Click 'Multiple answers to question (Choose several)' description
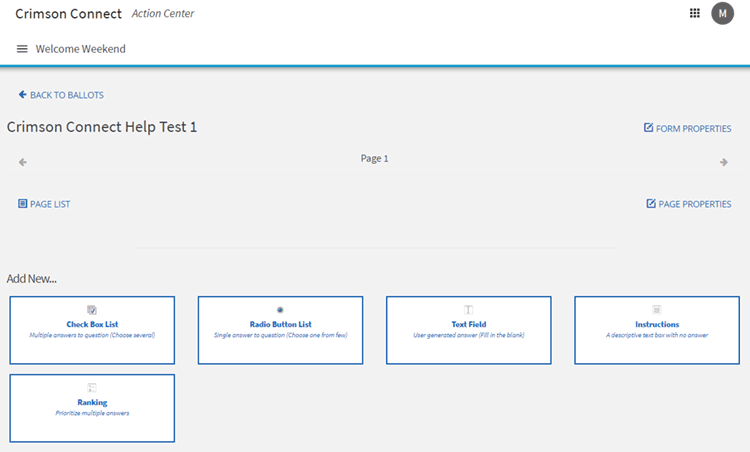The image size is (750, 452). point(92,335)
